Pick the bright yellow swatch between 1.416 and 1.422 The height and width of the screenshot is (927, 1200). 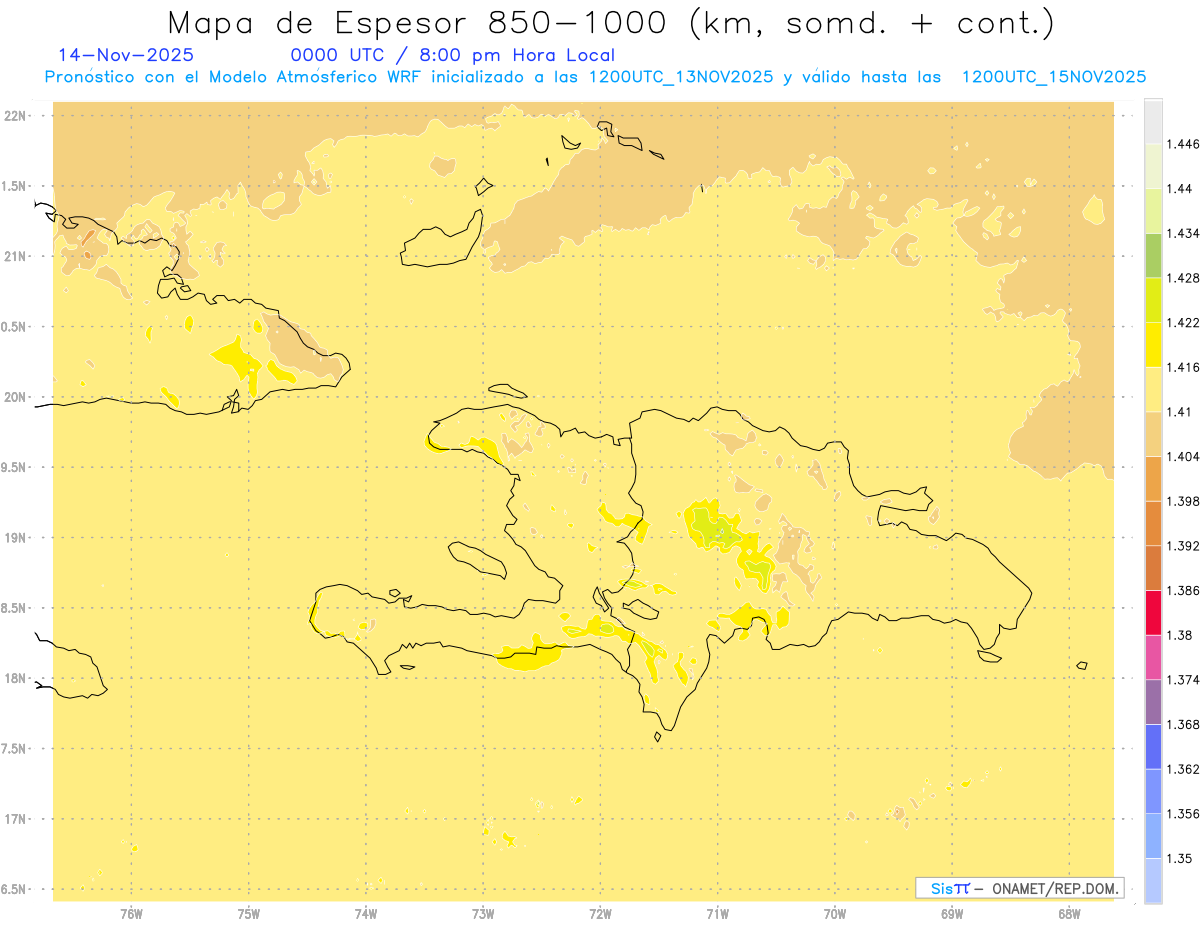pyautogui.click(x=1153, y=345)
